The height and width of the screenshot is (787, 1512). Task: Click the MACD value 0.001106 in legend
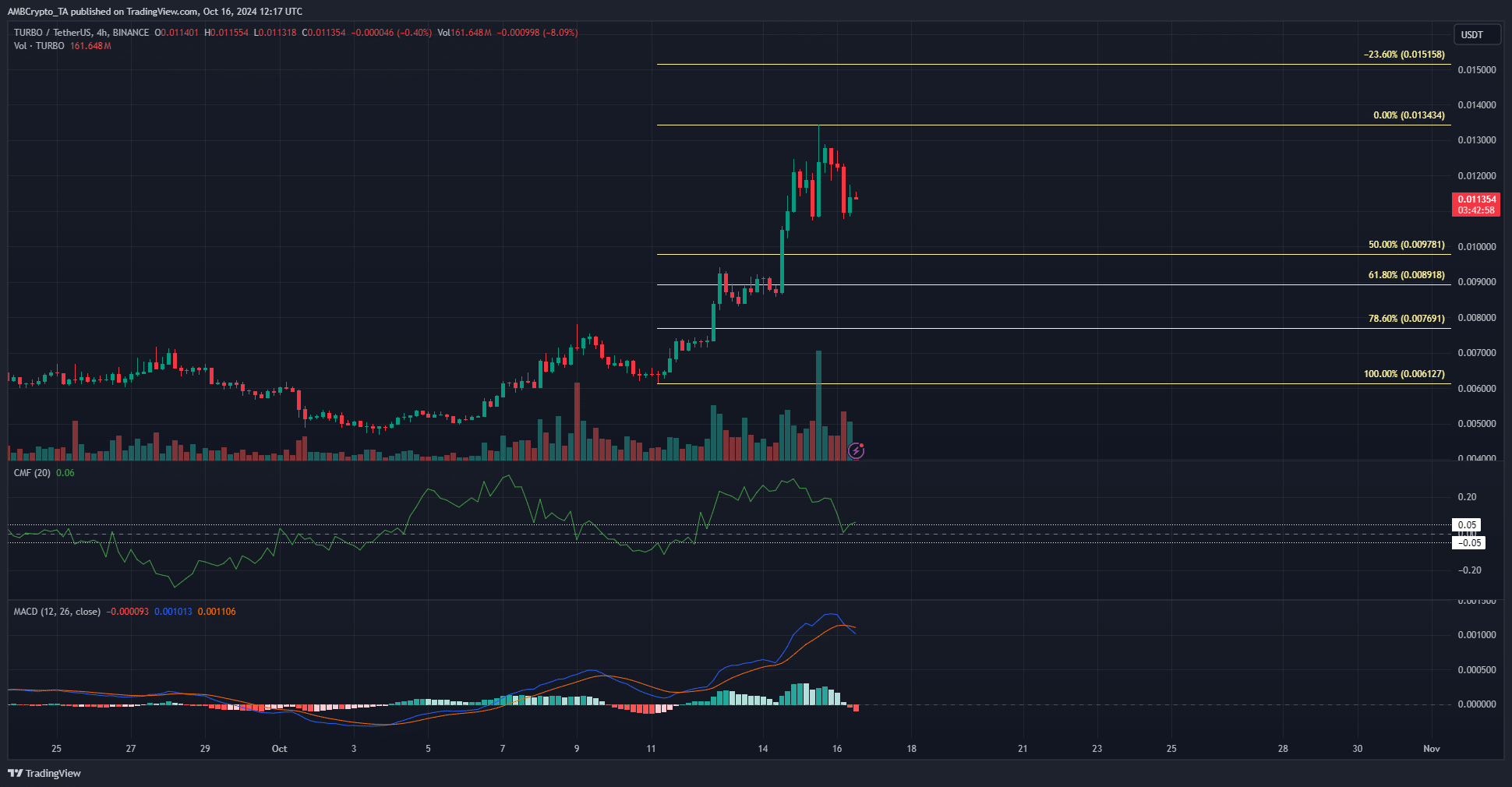point(217,612)
